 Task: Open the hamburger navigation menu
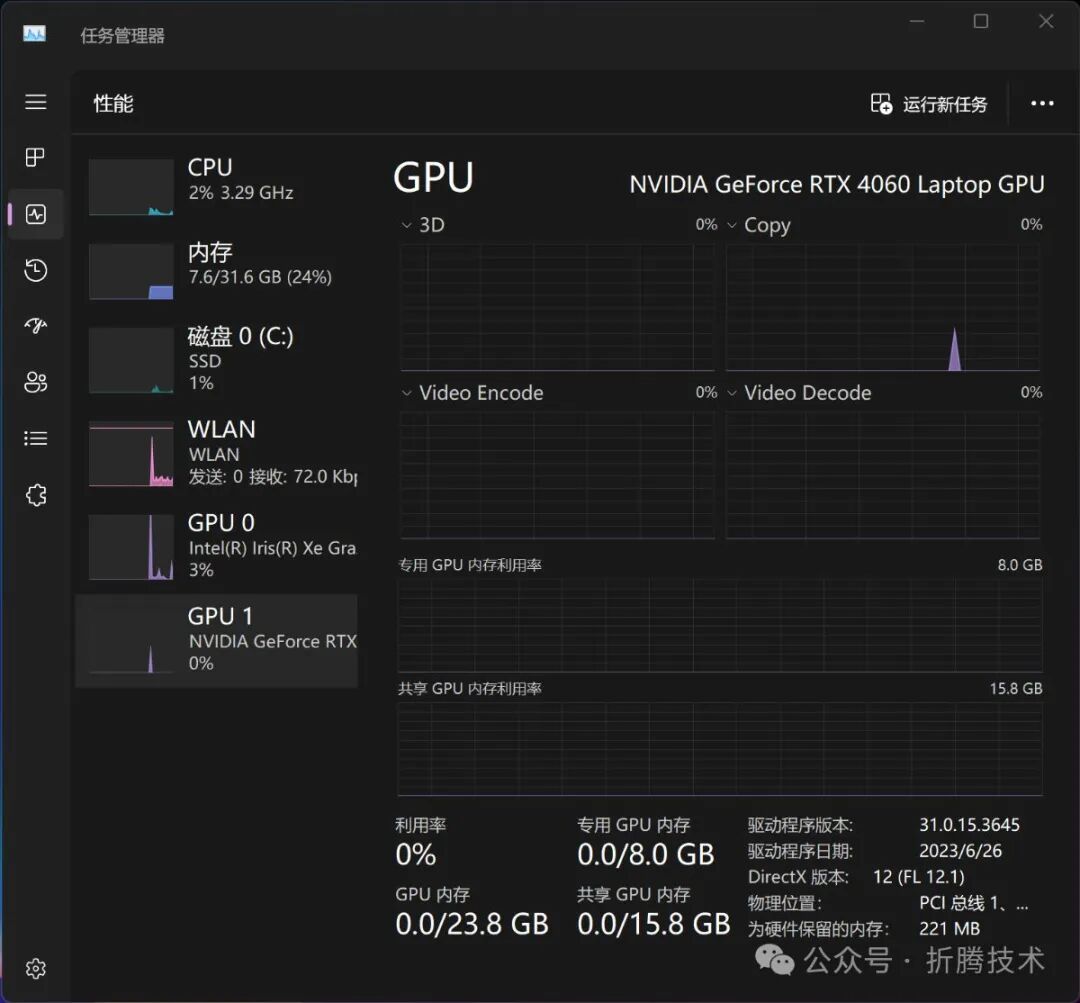[36, 102]
